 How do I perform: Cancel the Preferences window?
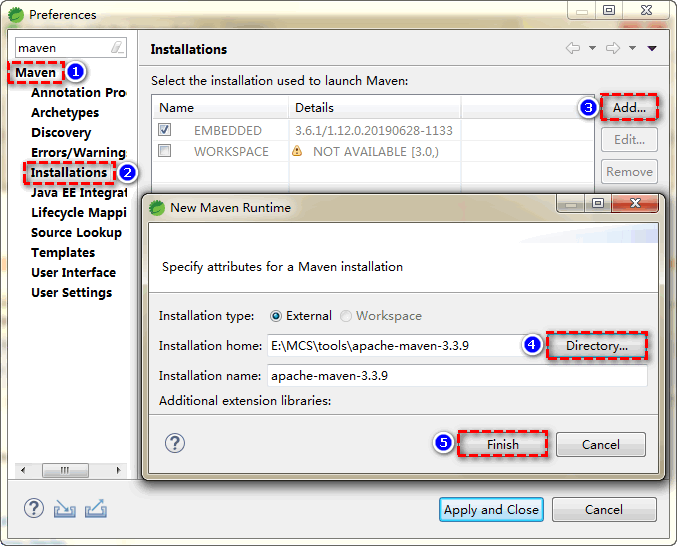(604, 509)
